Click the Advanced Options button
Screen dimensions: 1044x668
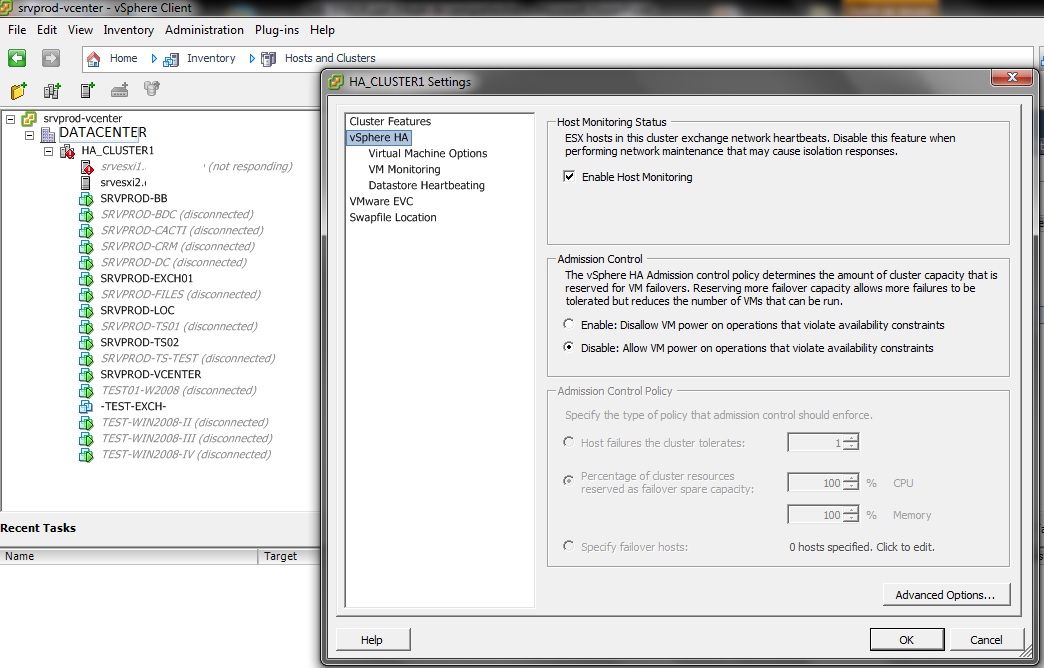946,595
